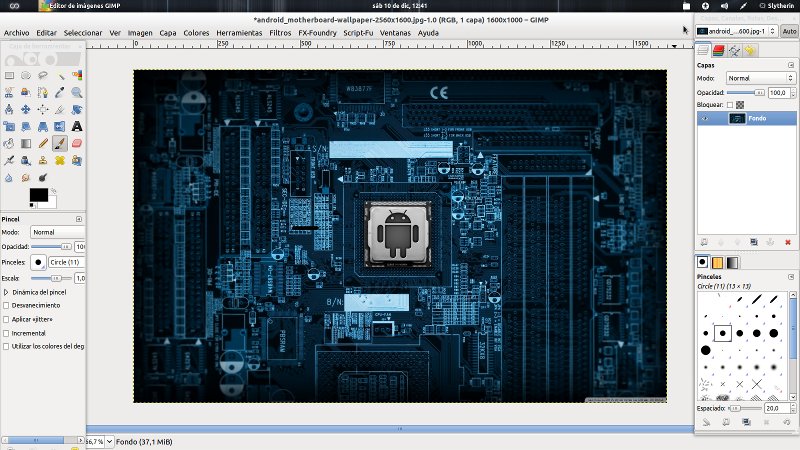Select the Heal tool
The width and height of the screenshot is (800, 450).
[x=60, y=160]
